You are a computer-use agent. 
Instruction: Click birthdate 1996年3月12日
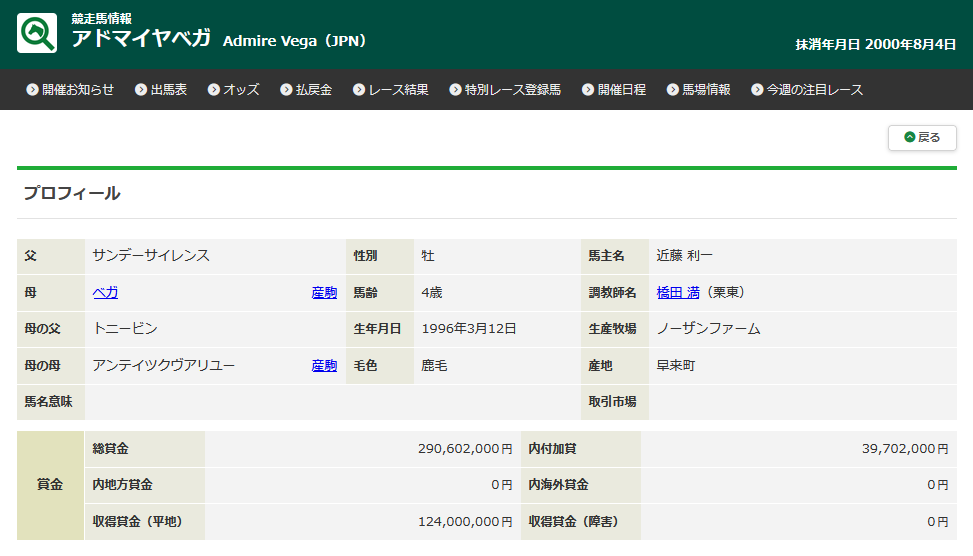click(469, 329)
